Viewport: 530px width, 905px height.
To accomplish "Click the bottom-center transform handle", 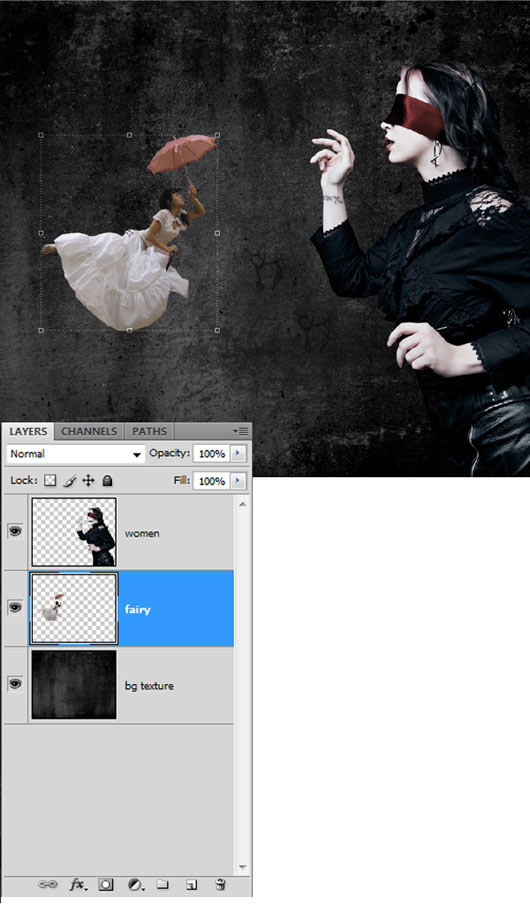I will (129, 331).
